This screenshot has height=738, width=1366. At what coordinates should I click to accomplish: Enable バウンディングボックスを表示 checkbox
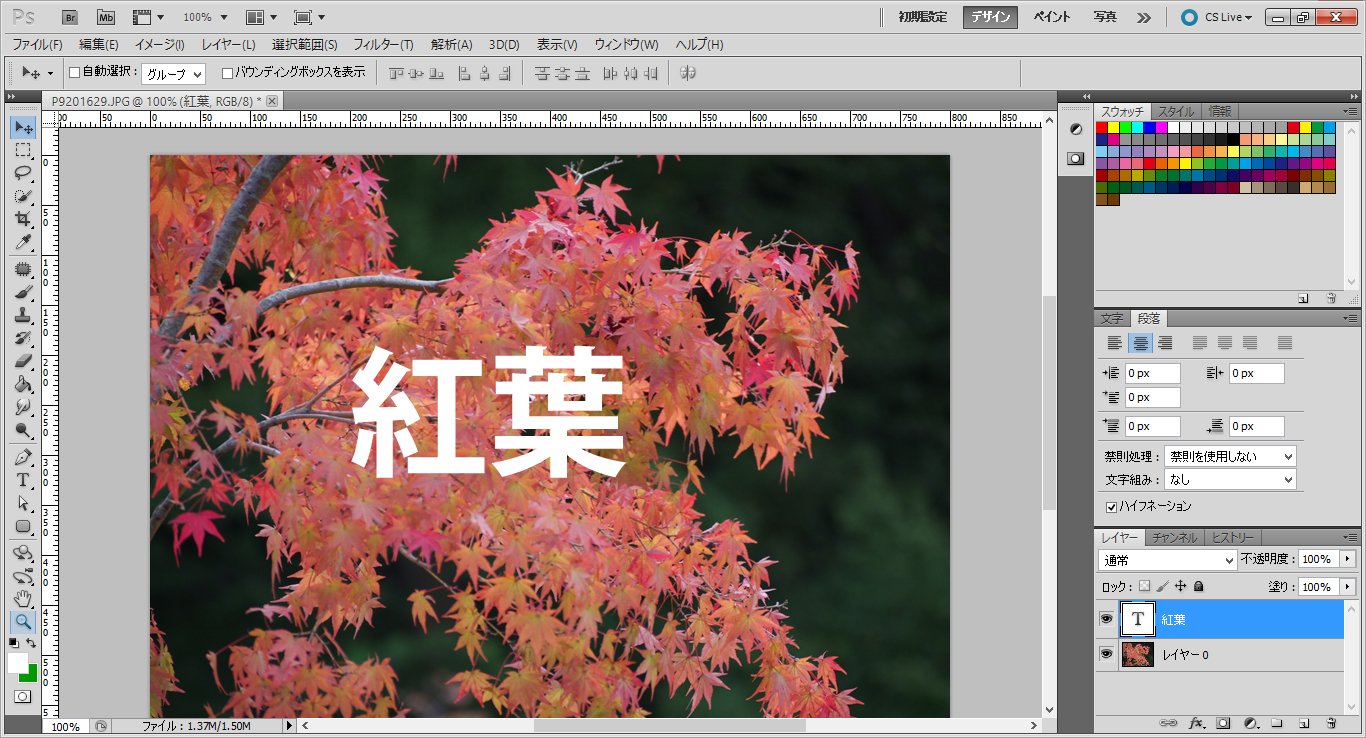click(227, 73)
